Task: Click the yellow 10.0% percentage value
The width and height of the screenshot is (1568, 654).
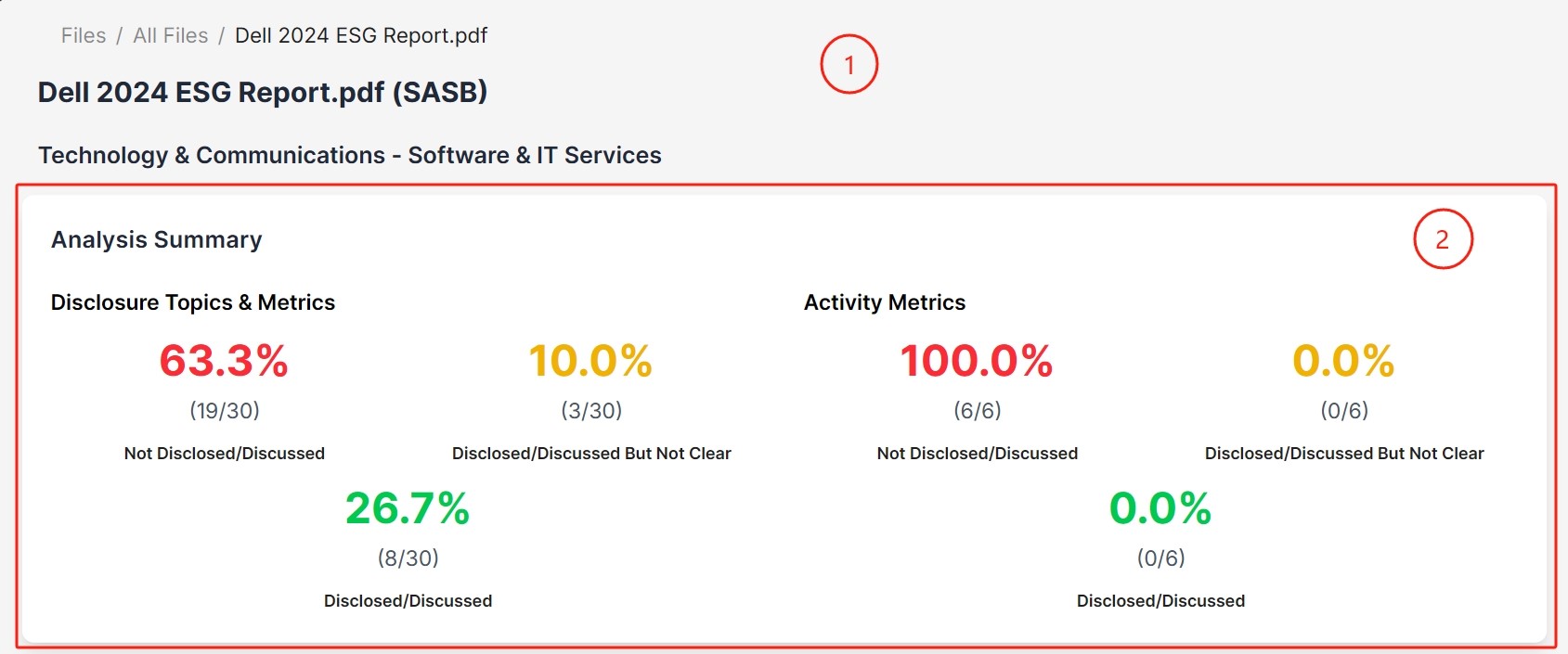Action: pos(590,361)
